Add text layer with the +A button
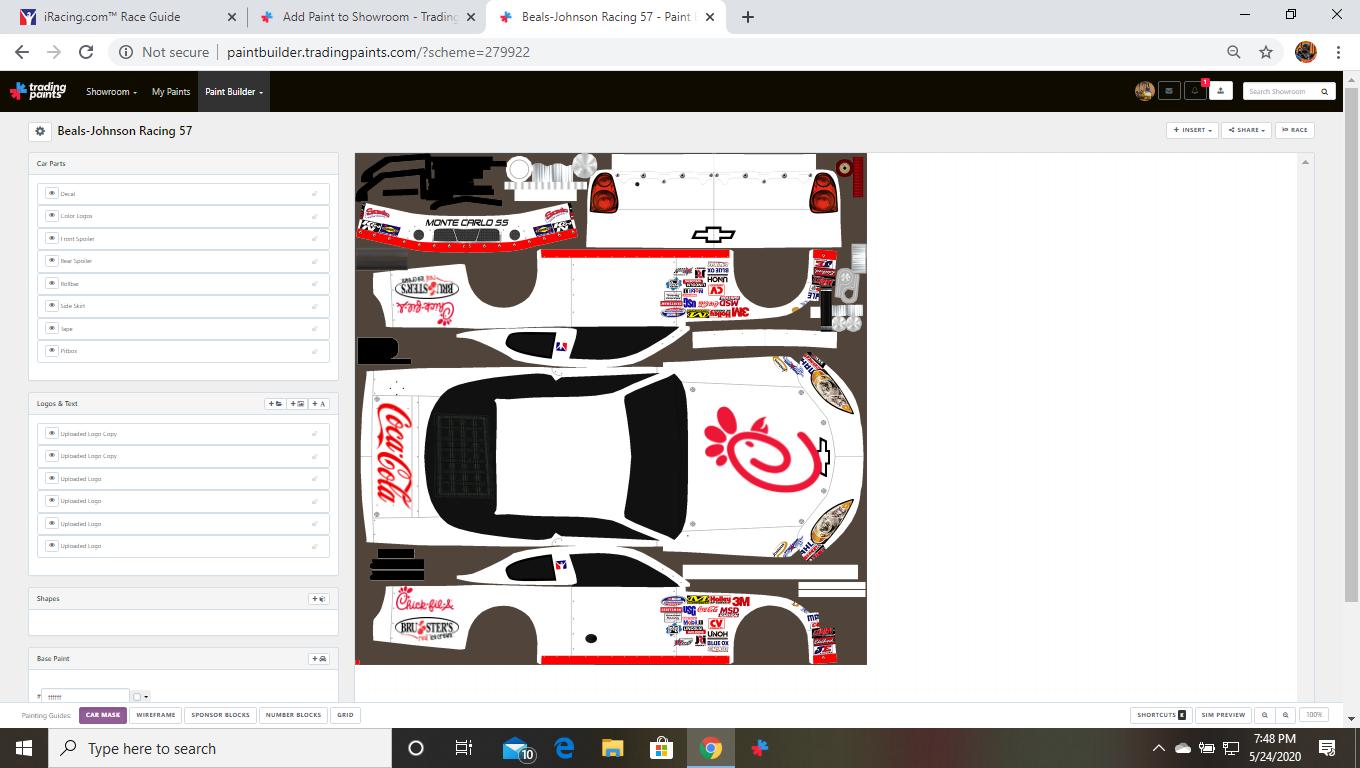 pyautogui.click(x=319, y=404)
